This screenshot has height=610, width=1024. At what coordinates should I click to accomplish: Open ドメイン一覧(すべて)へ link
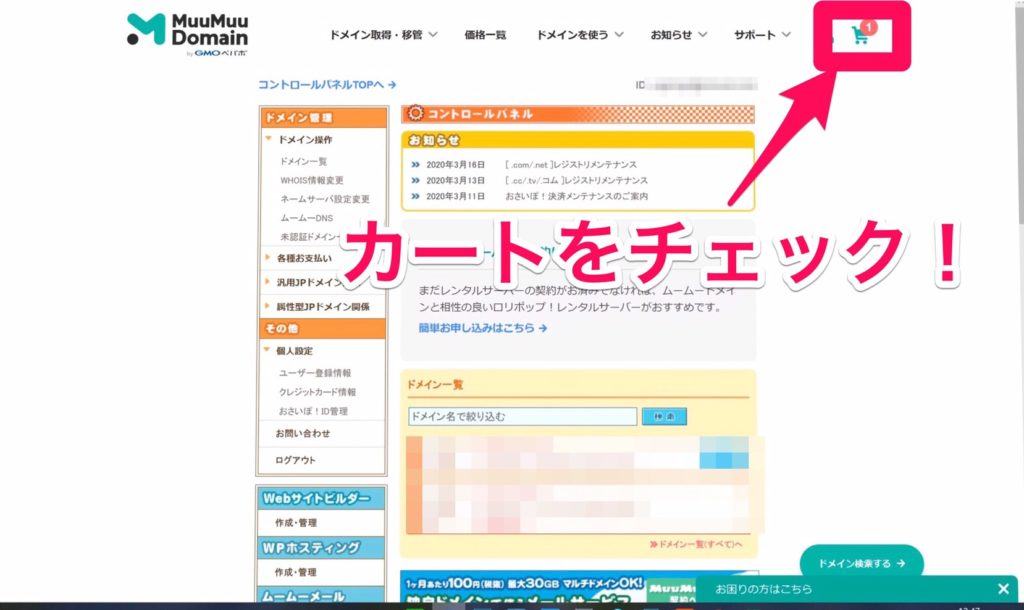(696, 544)
